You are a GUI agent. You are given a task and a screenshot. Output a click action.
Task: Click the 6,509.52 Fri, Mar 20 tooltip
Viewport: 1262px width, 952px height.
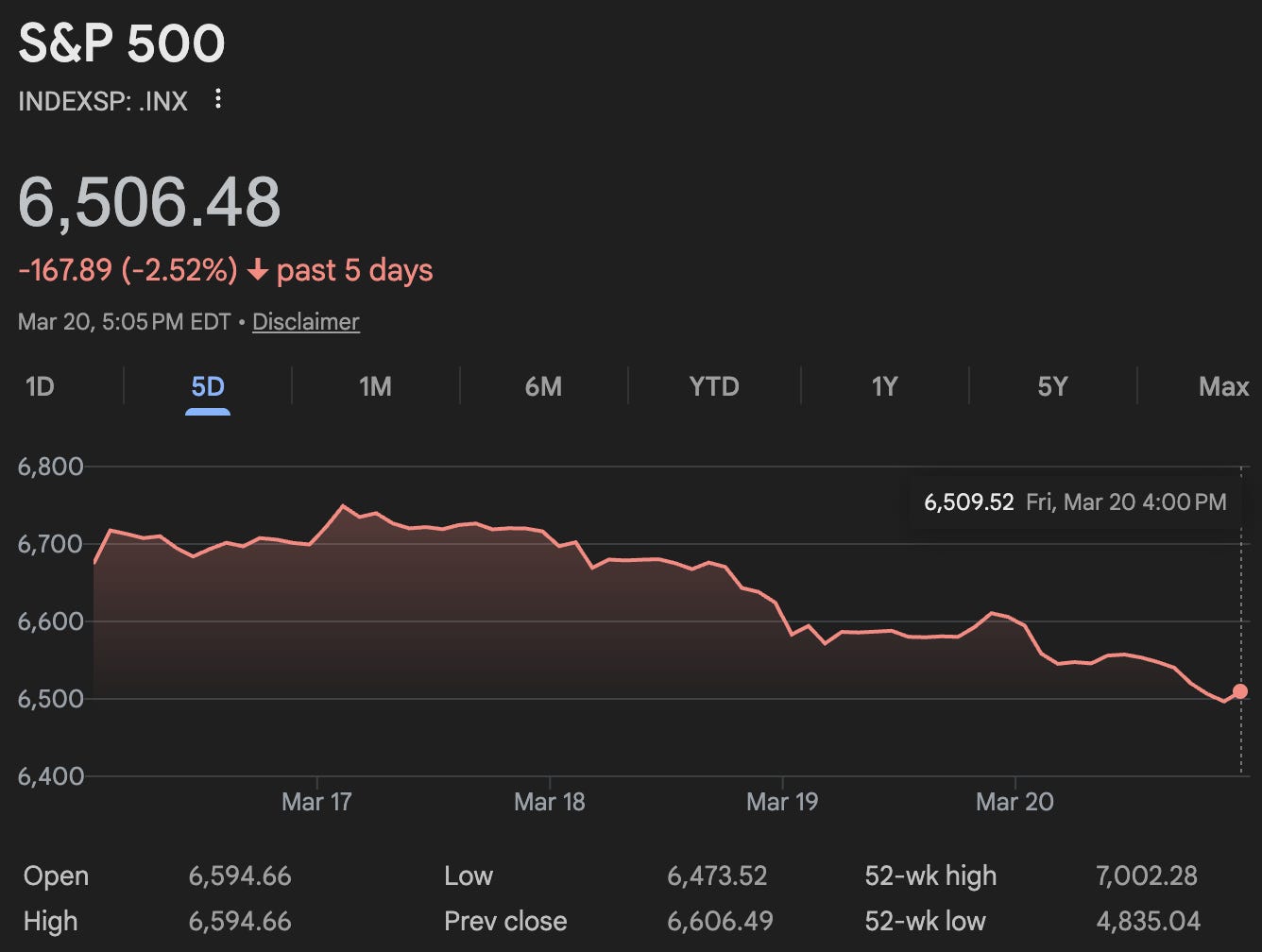coord(1075,501)
